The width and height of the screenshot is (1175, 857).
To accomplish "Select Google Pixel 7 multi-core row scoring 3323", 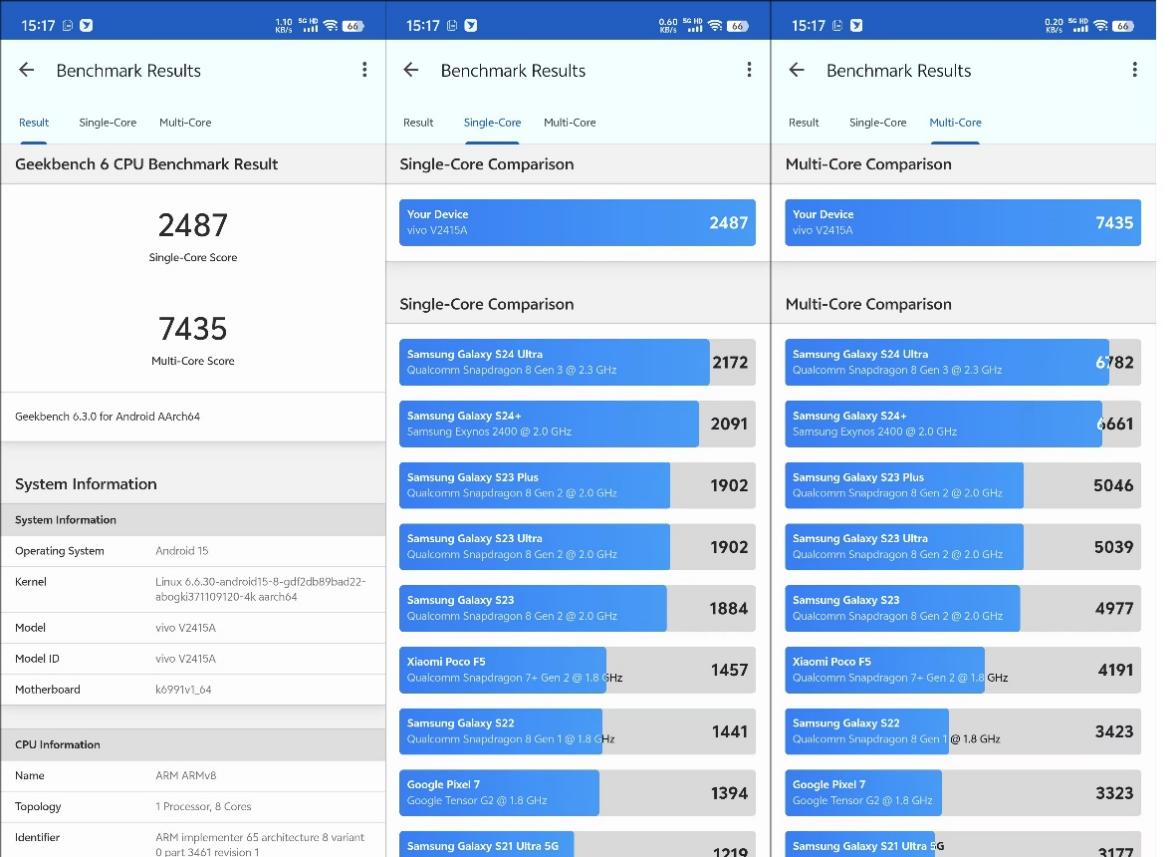I will (x=963, y=793).
